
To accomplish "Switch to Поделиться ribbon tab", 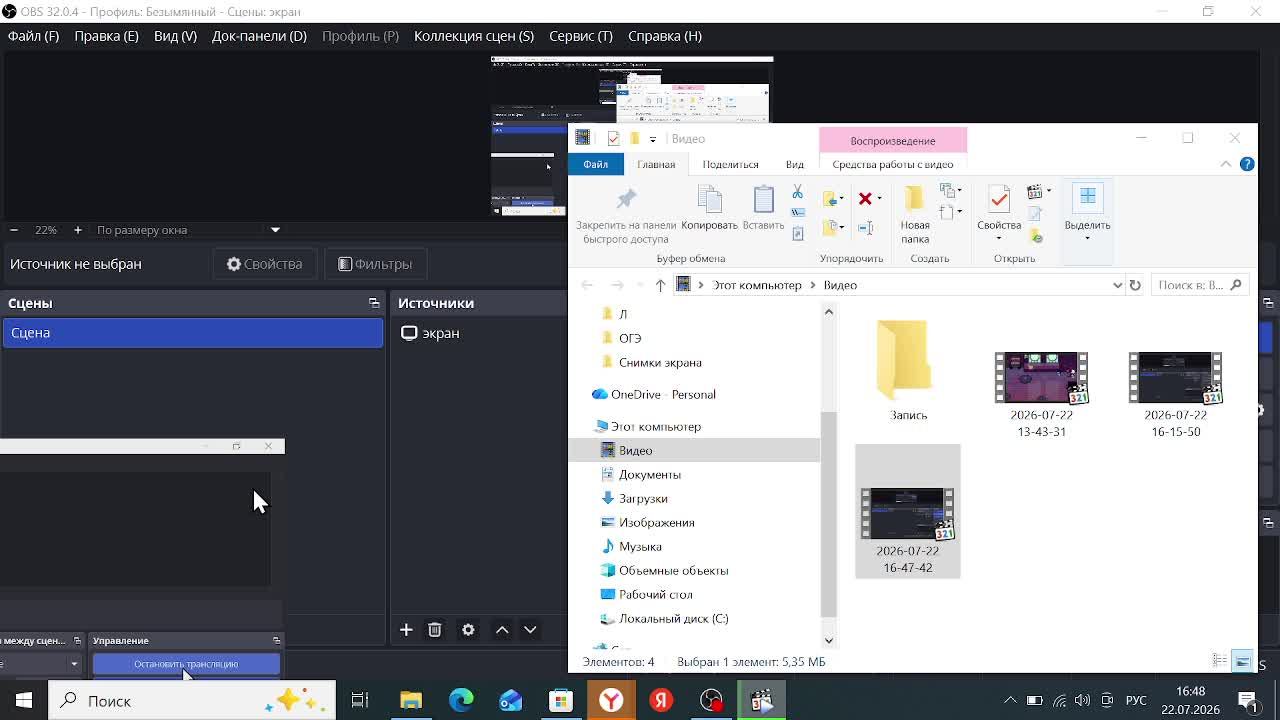I will [x=730, y=164].
